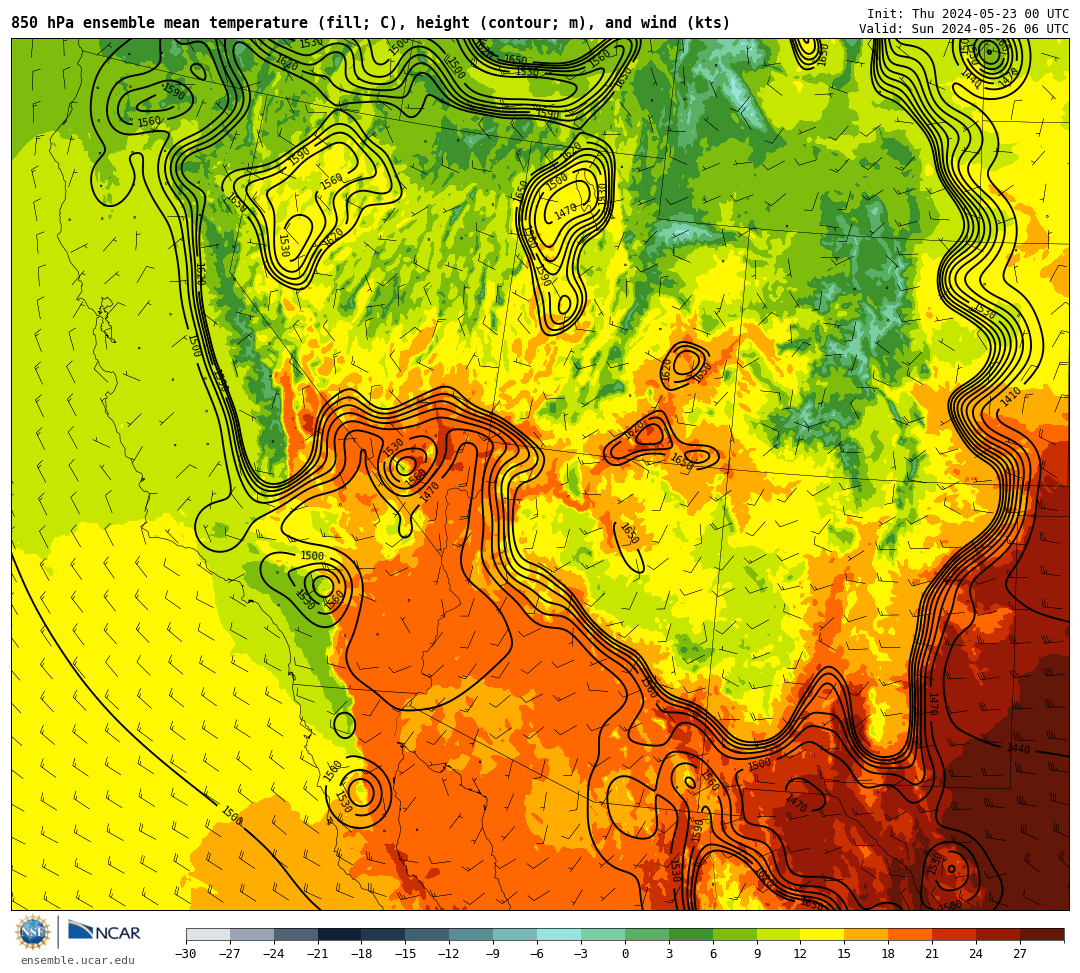Click the −15 colorbar tick label

406,954
